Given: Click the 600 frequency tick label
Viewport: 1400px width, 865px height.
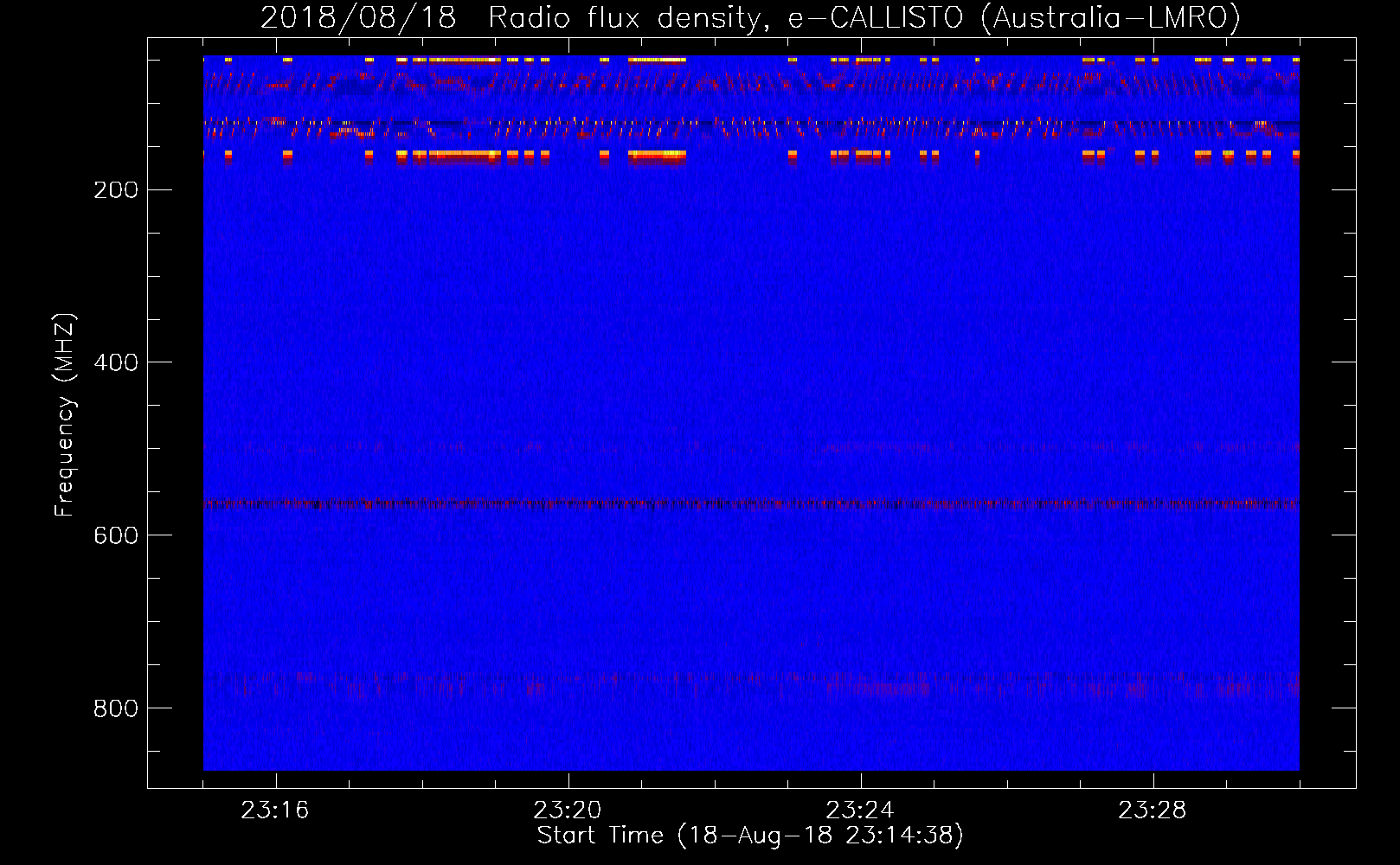Looking at the screenshot, I should [116, 535].
